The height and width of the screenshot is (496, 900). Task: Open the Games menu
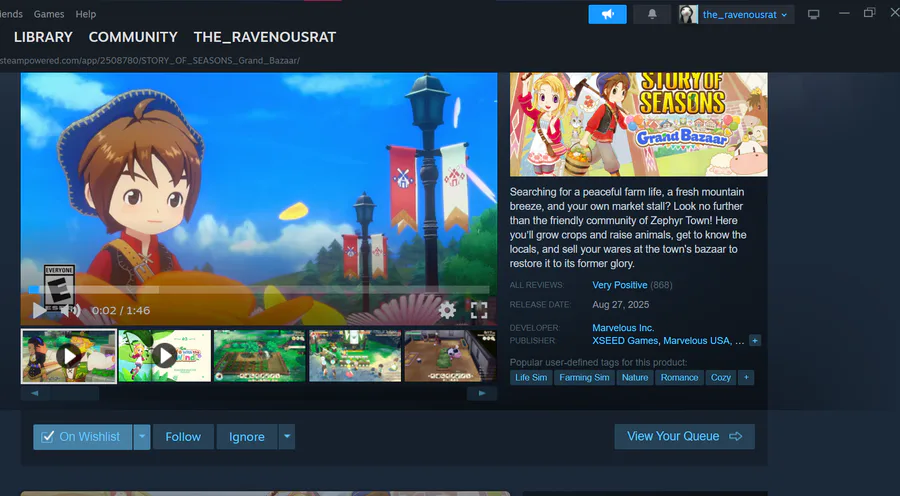click(49, 14)
